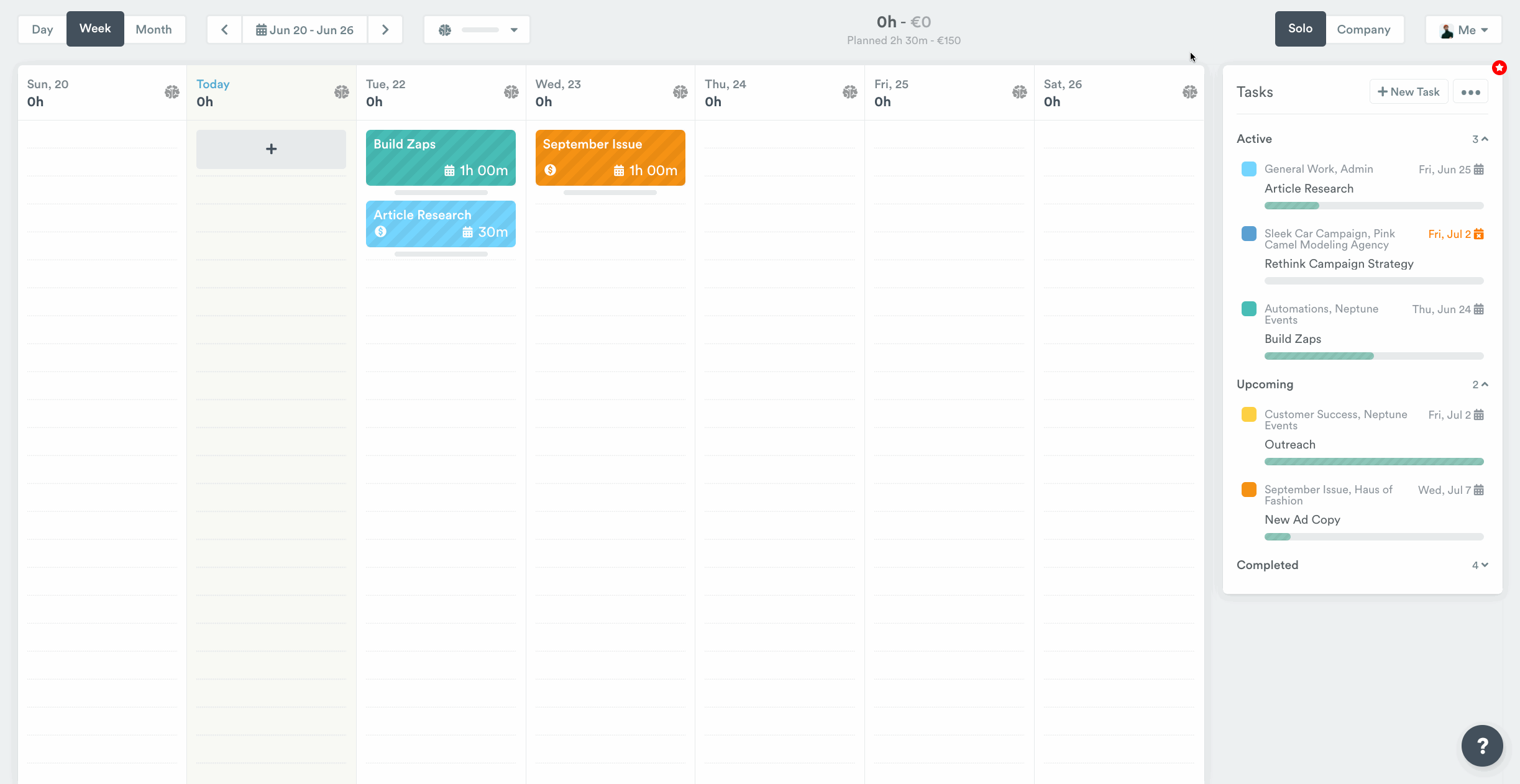Open the Tasks three-dots options menu
Viewport: 1520px width, 784px height.
click(x=1470, y=92)
